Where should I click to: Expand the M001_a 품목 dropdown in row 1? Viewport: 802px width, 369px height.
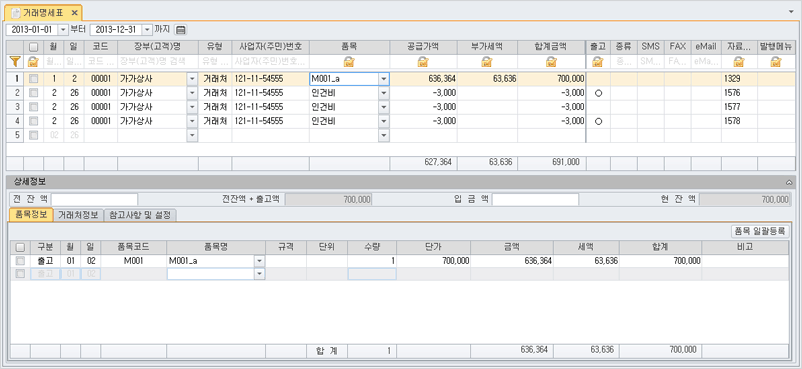pyautogui.click(x=384, y=79)
